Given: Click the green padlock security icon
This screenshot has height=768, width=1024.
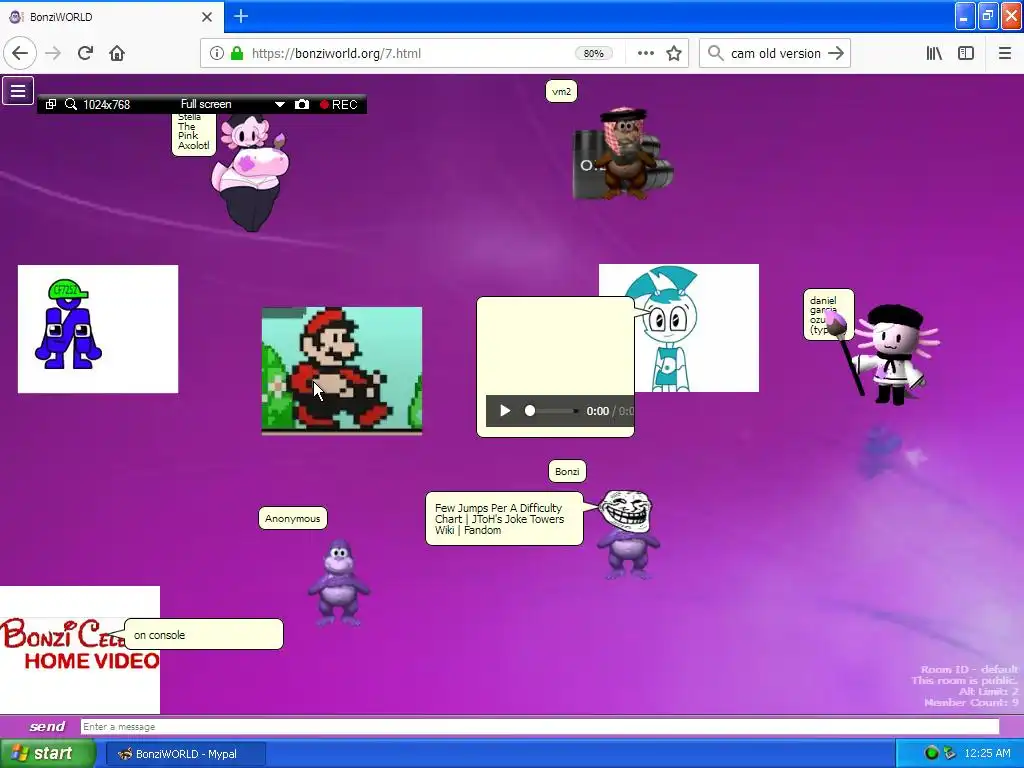Looking at the screenshot, I should coord(237,54).
